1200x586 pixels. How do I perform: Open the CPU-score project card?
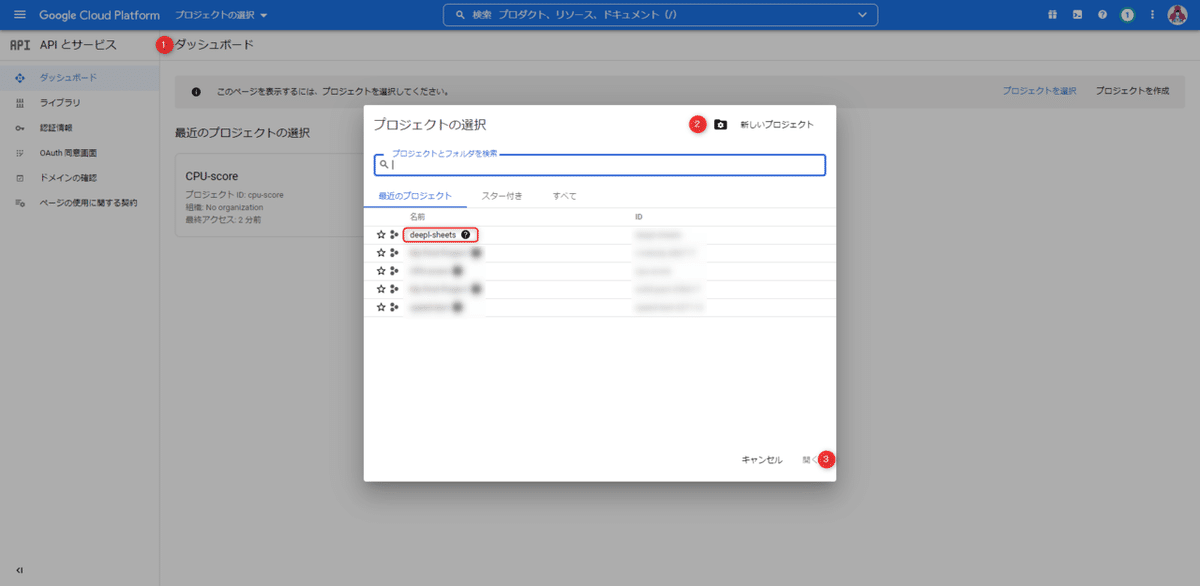(x=270, y=196)
